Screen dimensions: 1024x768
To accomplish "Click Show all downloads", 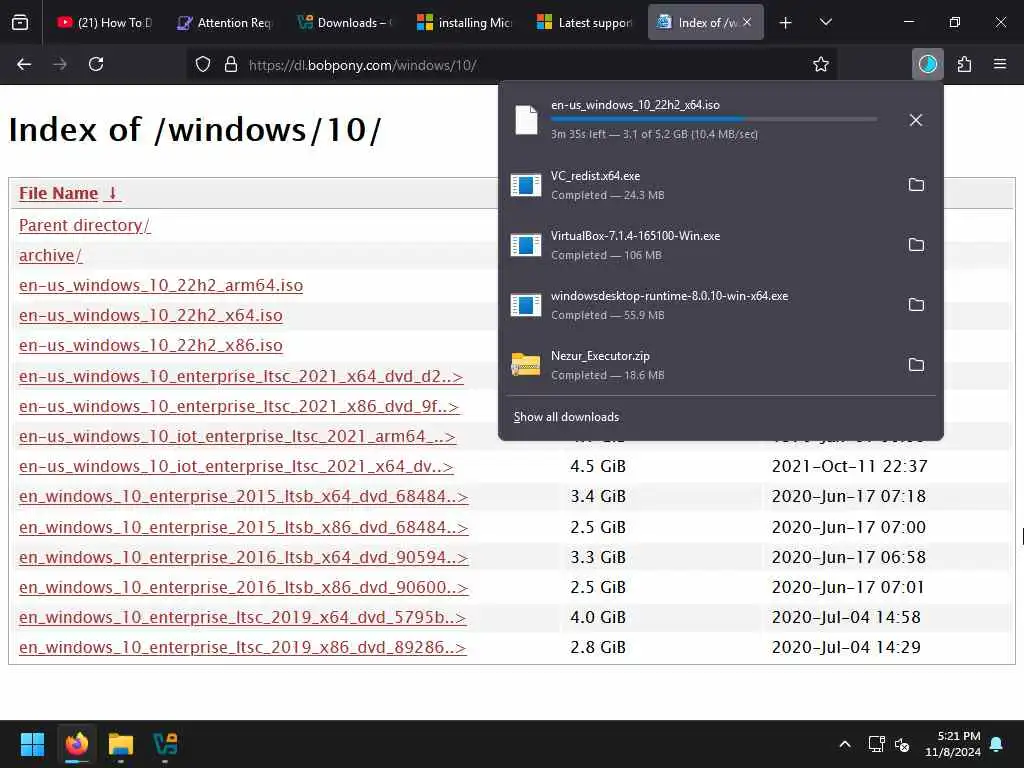I will click(566, 417).
